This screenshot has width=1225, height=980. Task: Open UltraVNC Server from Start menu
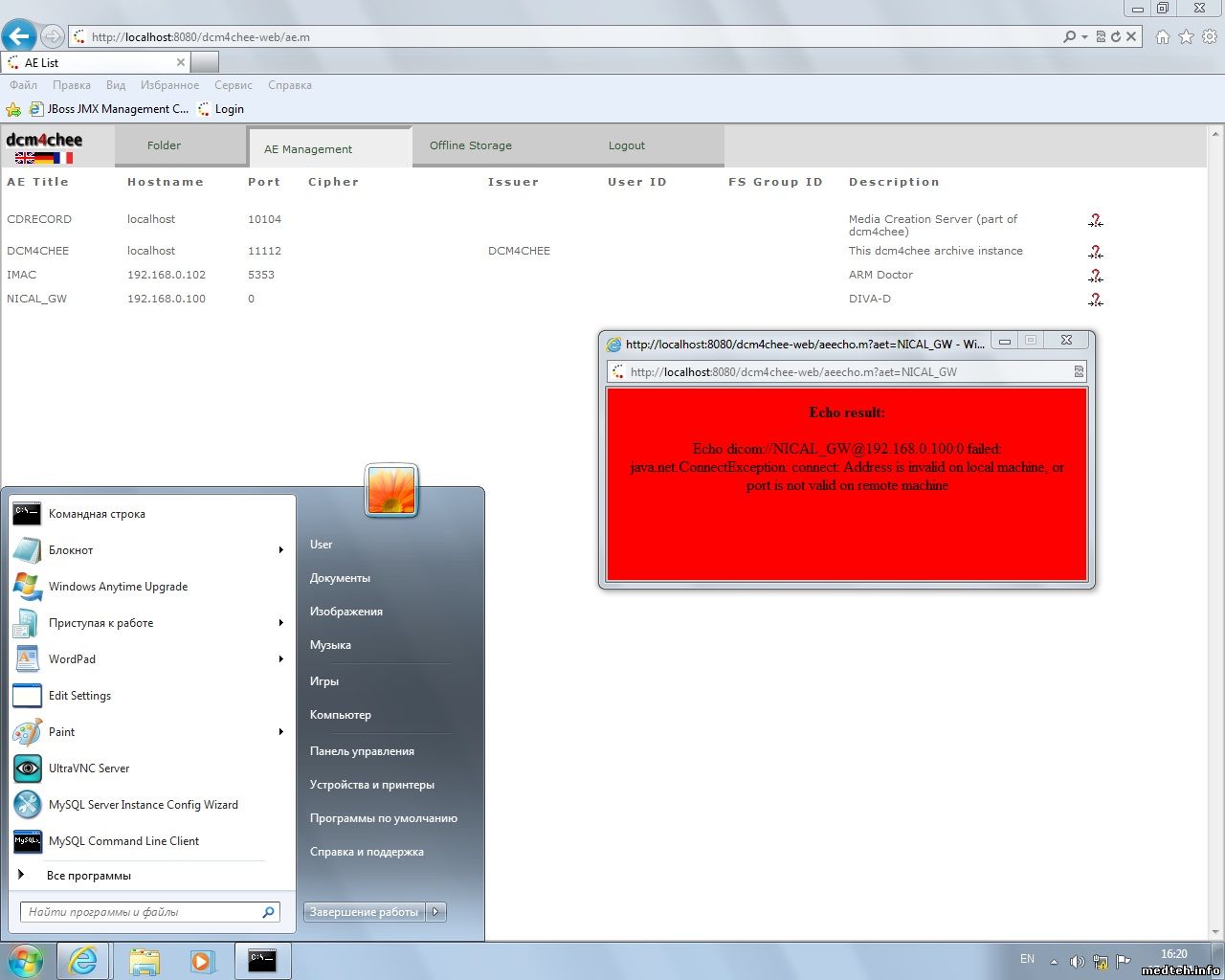click(x=89, y=768)
